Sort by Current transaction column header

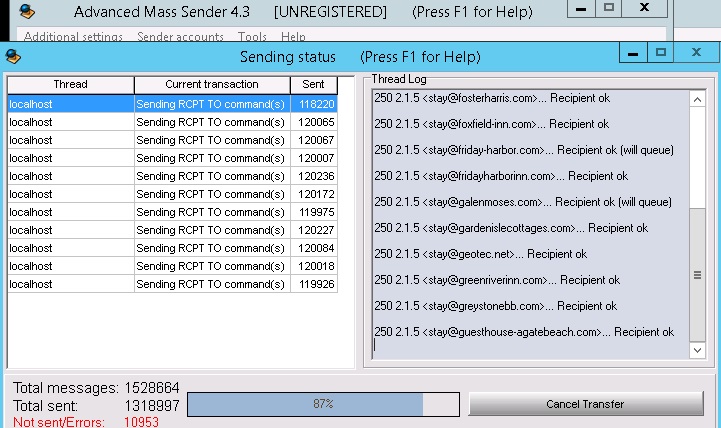(212, 85)
